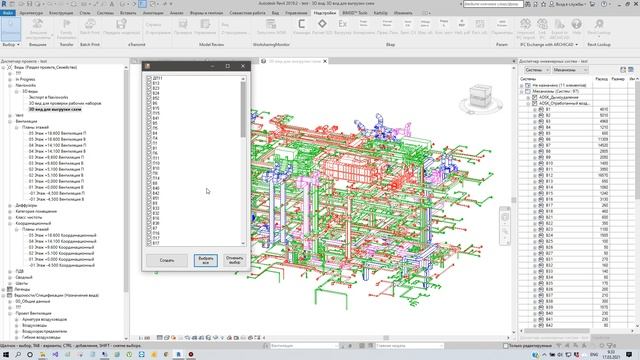Click the Text tool icon in quick access toolbar
The height and width of the screenshot is (360, 640).
[112, 4]
